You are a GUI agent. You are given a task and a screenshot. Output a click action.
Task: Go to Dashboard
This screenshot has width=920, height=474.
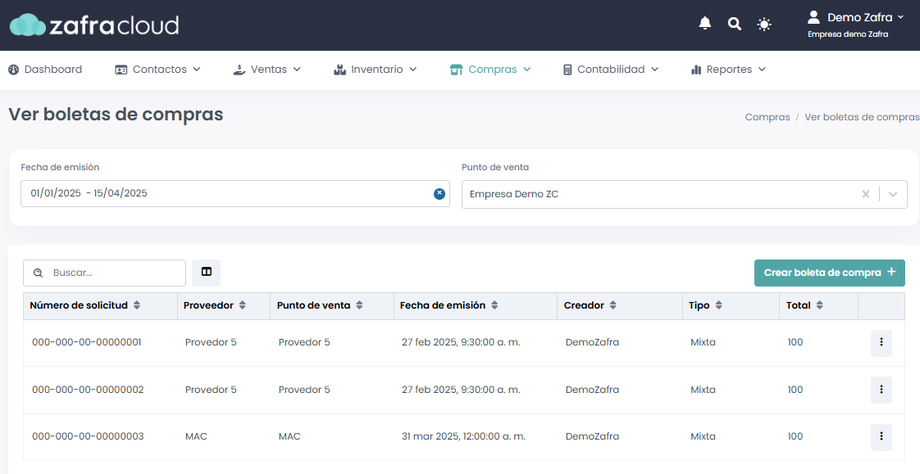point(45,69)
